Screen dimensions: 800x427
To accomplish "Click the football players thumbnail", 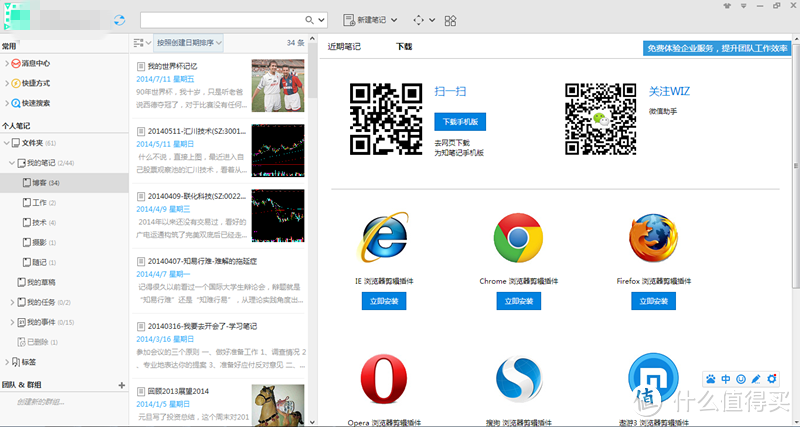I will coord(278,85).
